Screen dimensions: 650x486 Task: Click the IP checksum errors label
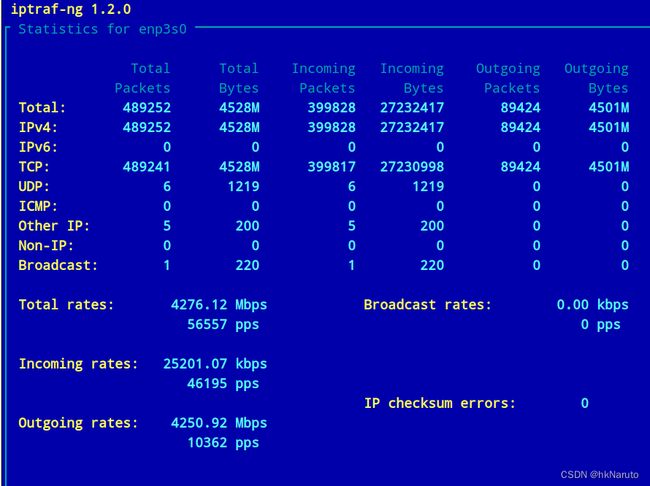(440, 403)
